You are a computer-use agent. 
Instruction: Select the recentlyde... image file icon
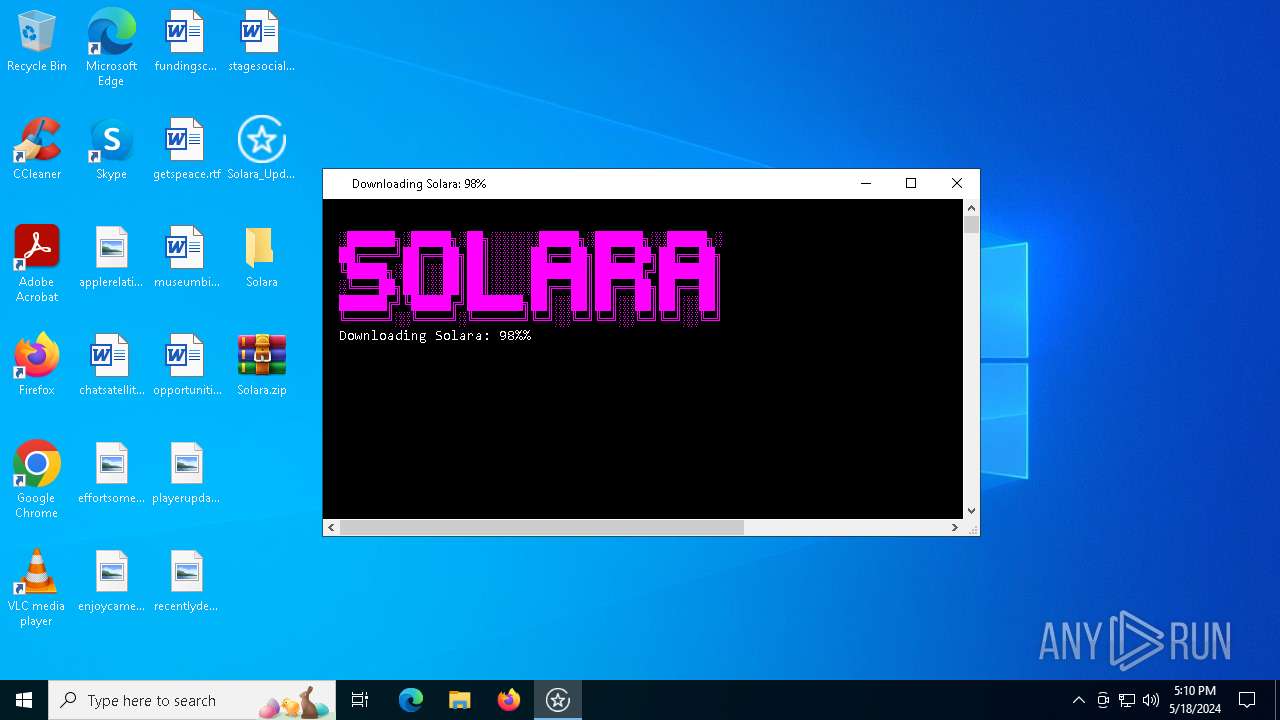tap(187, 582)
